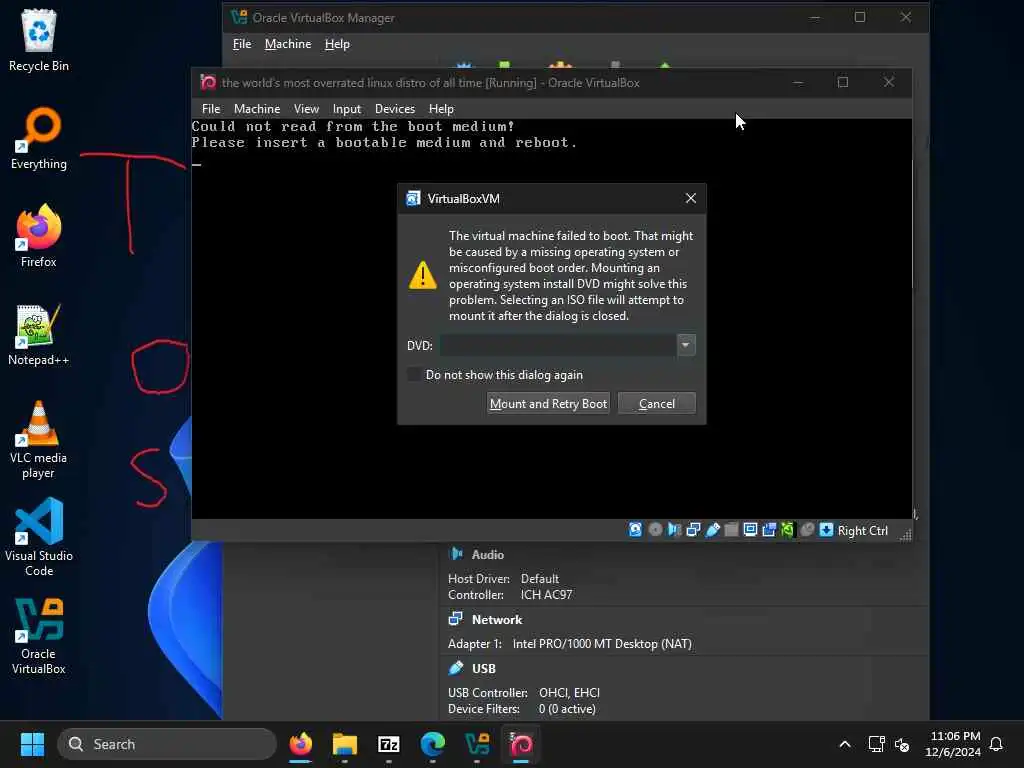Open the Devices menu of the VM window

pyautogui.click(x=394, y=108)
